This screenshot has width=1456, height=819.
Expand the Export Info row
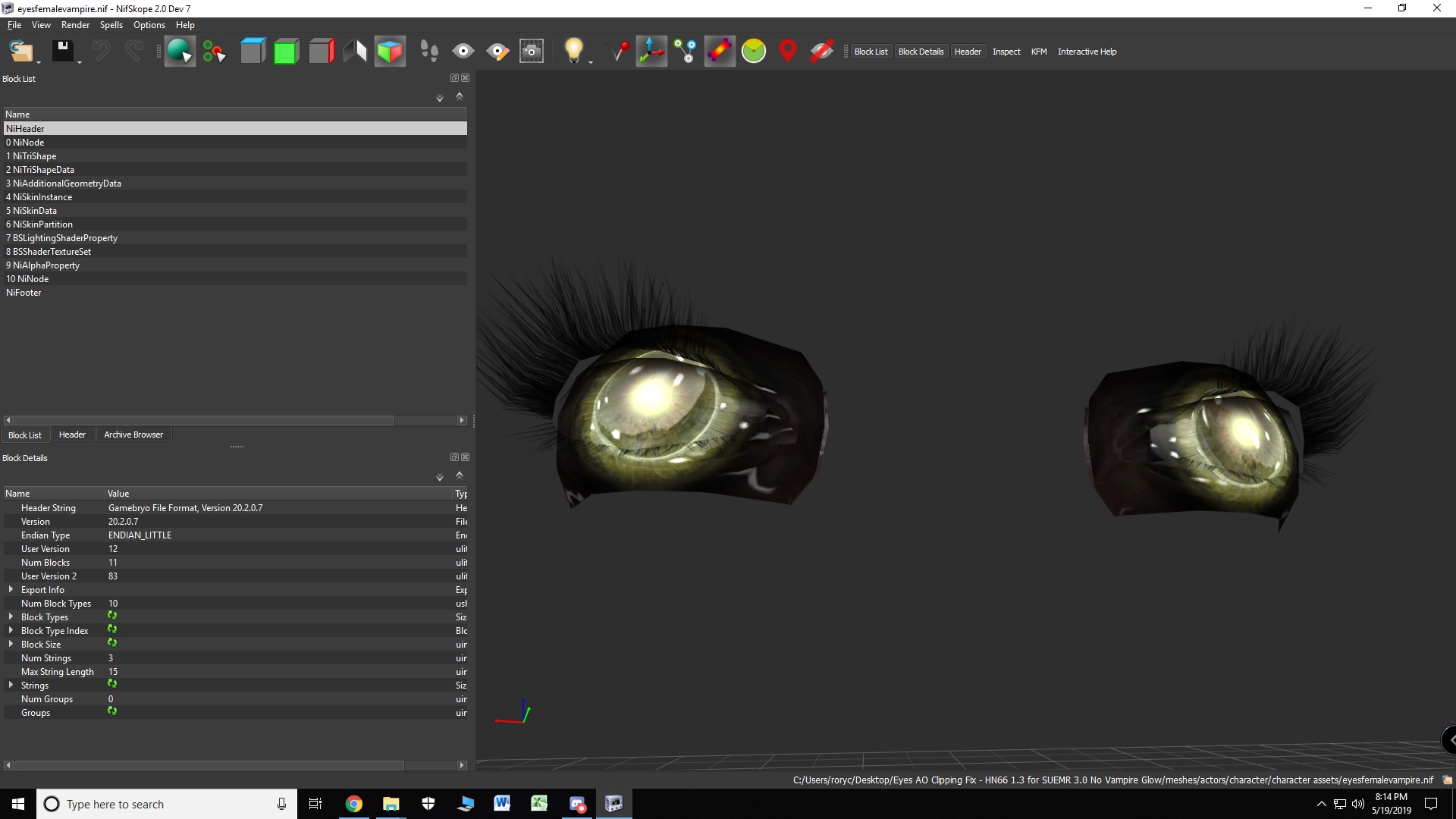tap(11, 589)
